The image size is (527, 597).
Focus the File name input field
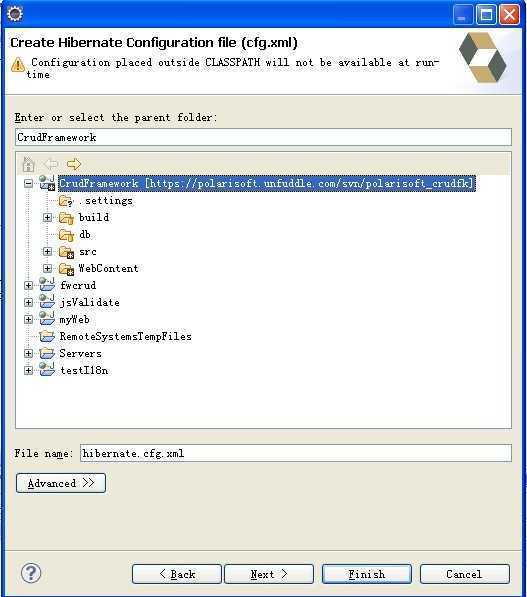point(296,453)
